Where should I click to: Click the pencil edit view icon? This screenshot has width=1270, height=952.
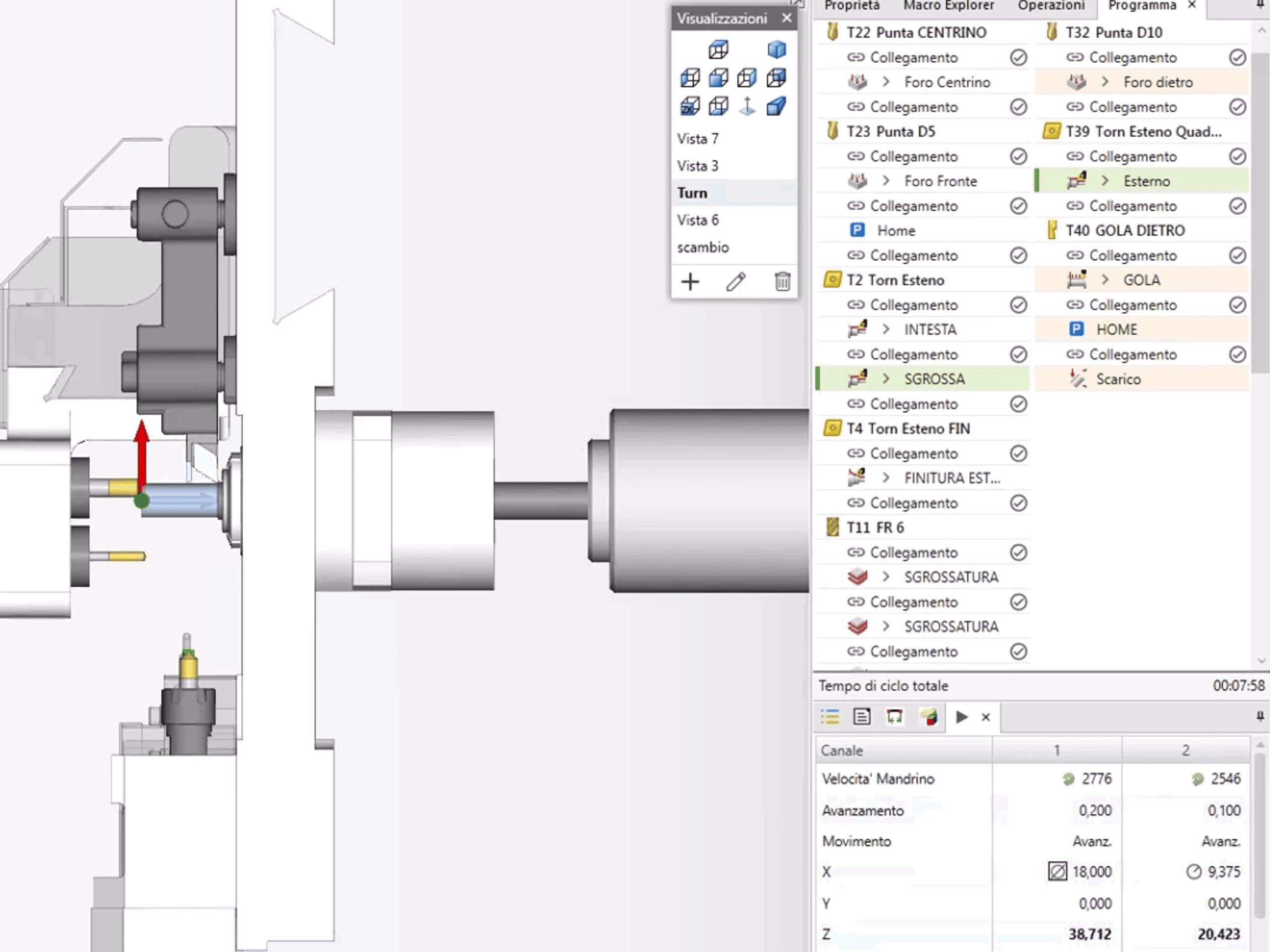(x=736, y=282)
